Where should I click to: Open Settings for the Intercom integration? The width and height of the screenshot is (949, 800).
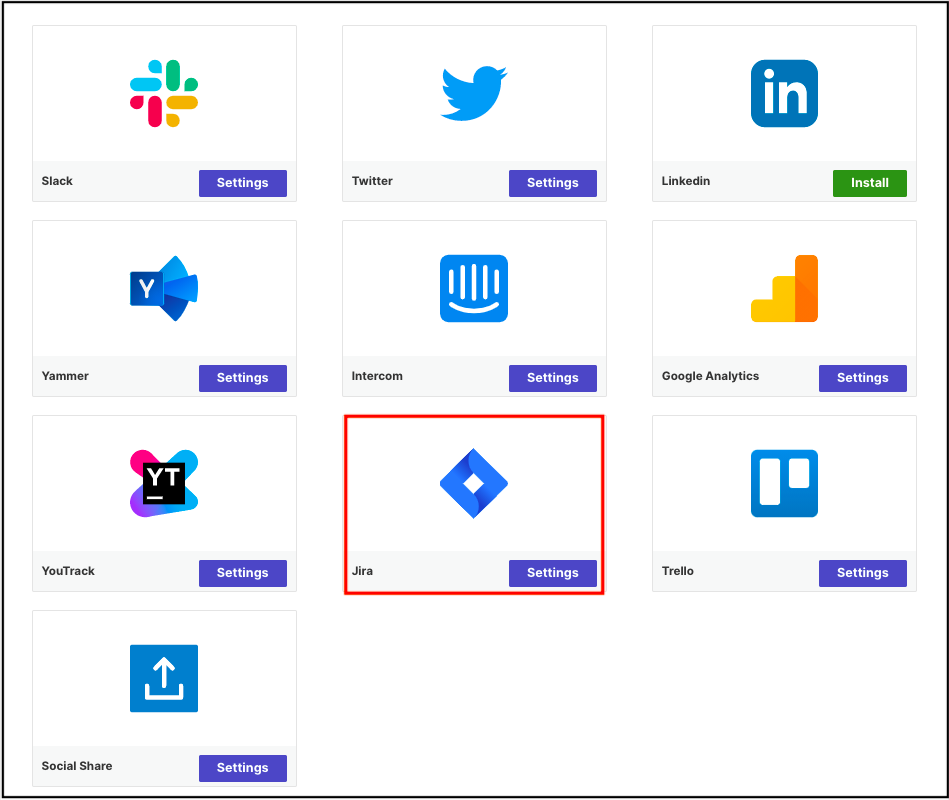click(552, 378)
